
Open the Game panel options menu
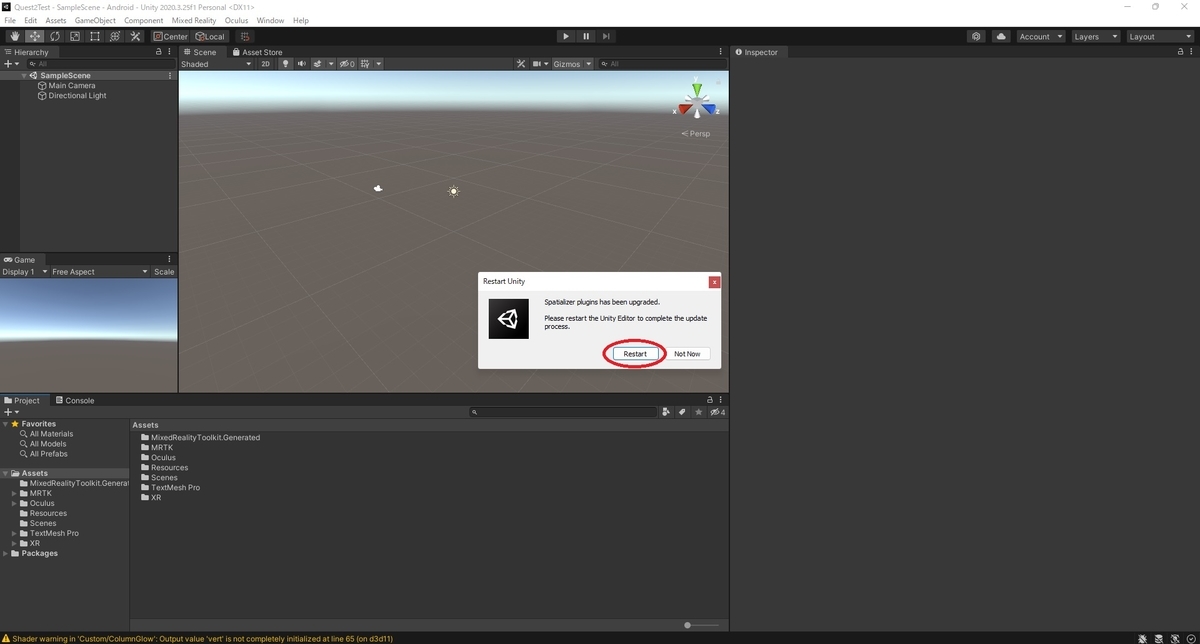[170, 259]
